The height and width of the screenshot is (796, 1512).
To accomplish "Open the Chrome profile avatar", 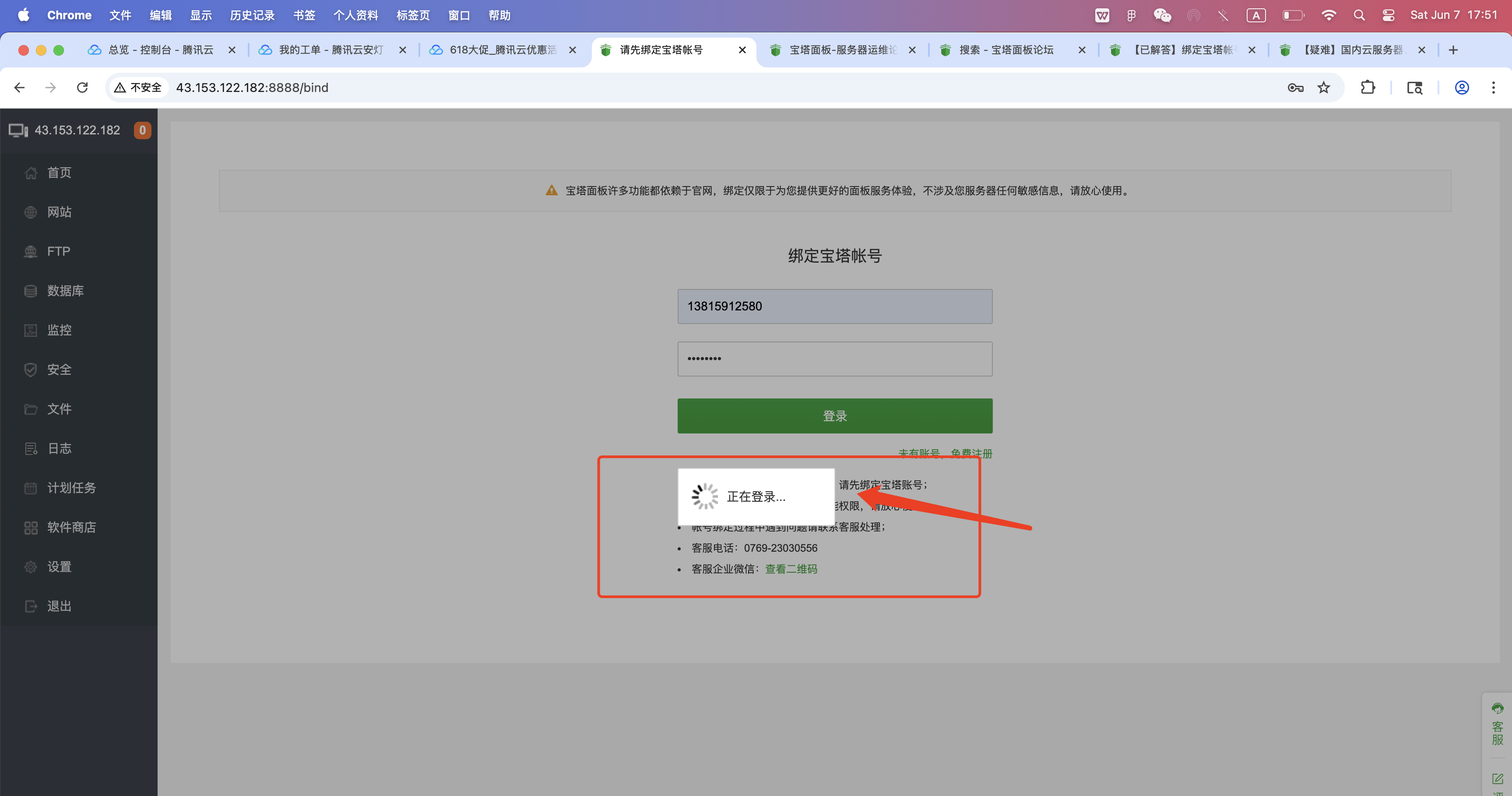I will (x=1462, y=88).
